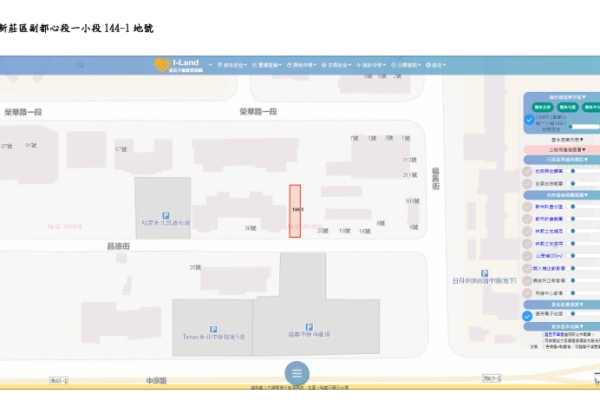Image resolution: width=600 pixels, height=400 pixels.
Task: Open the 公開資訊 dropdown menu
Action: pyautogui.click(x=406, y=65)
